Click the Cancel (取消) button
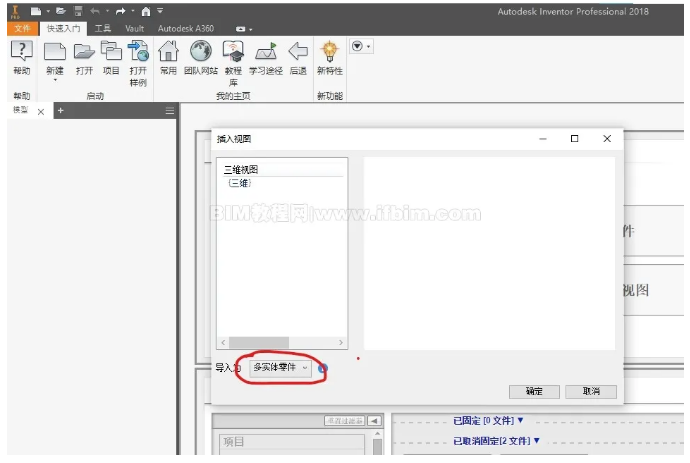The width and height of the screenshot is (690, 463). pos(591,391)
